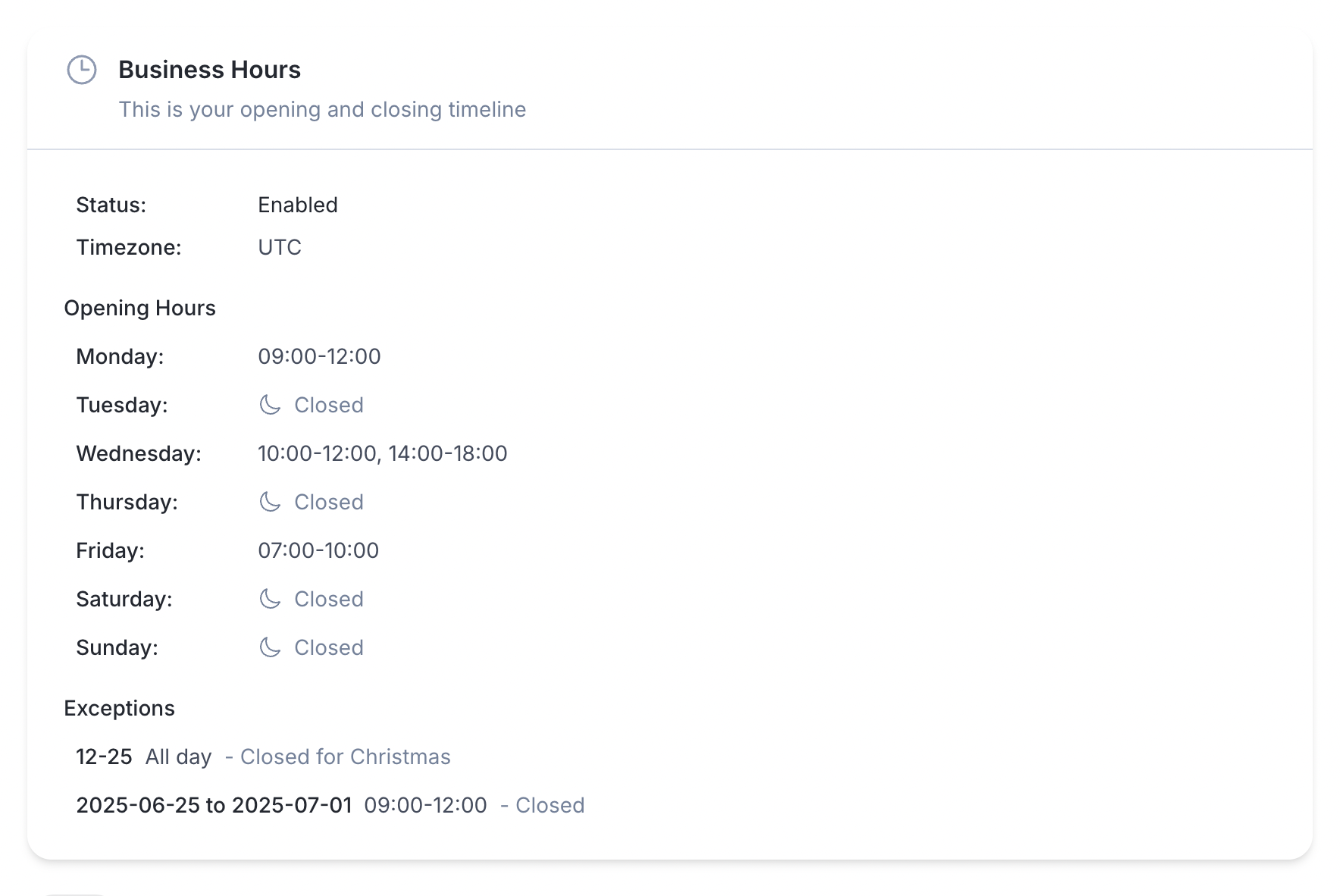The width and height of the screenshot is (1340, 896).
Task: Select the Exceptions section heading
Action: (120, 707)
